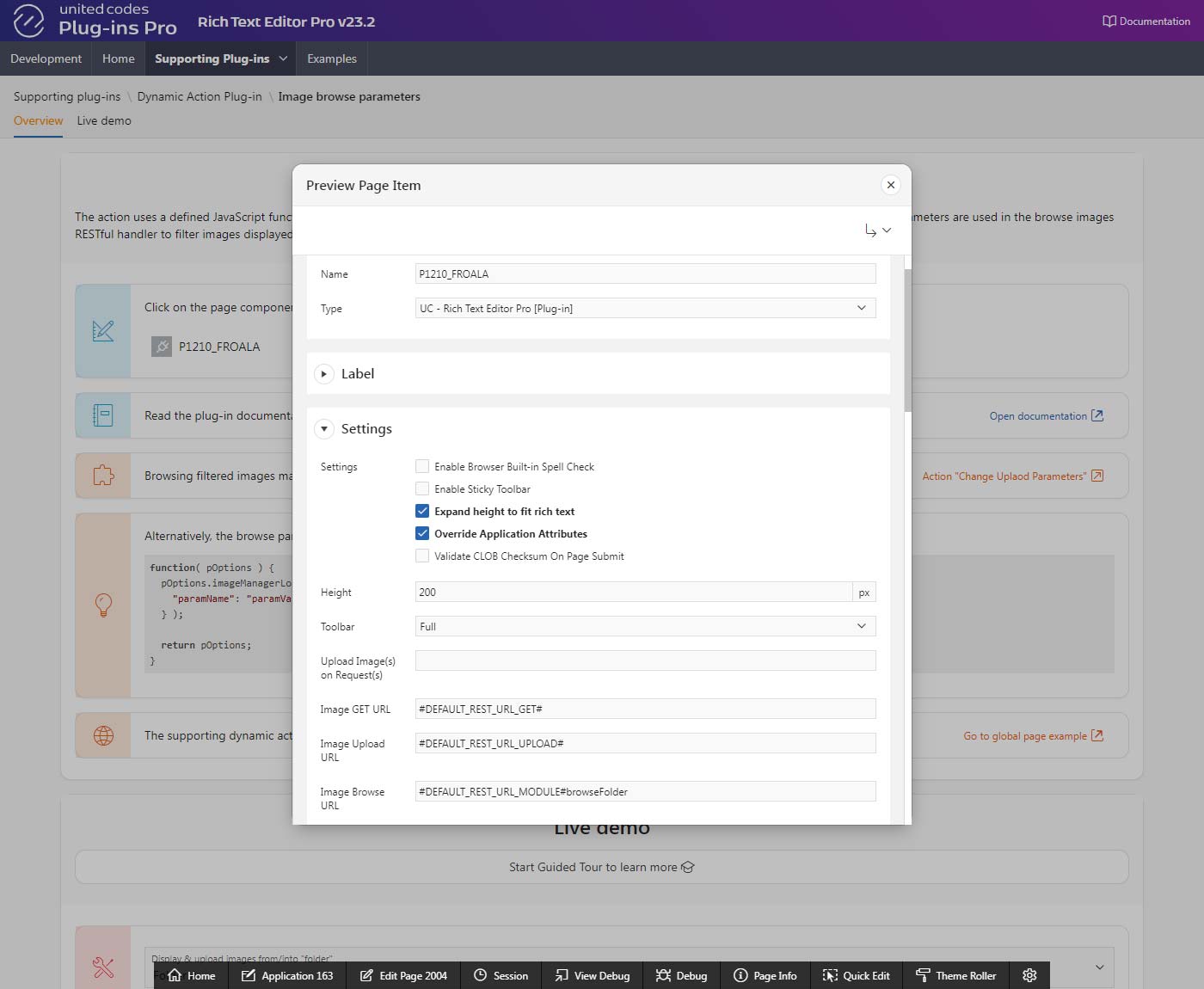Enable Browser Built-in Spell Check checkbox
This screenshot has height=989, width=1204.
coord(422,466)
